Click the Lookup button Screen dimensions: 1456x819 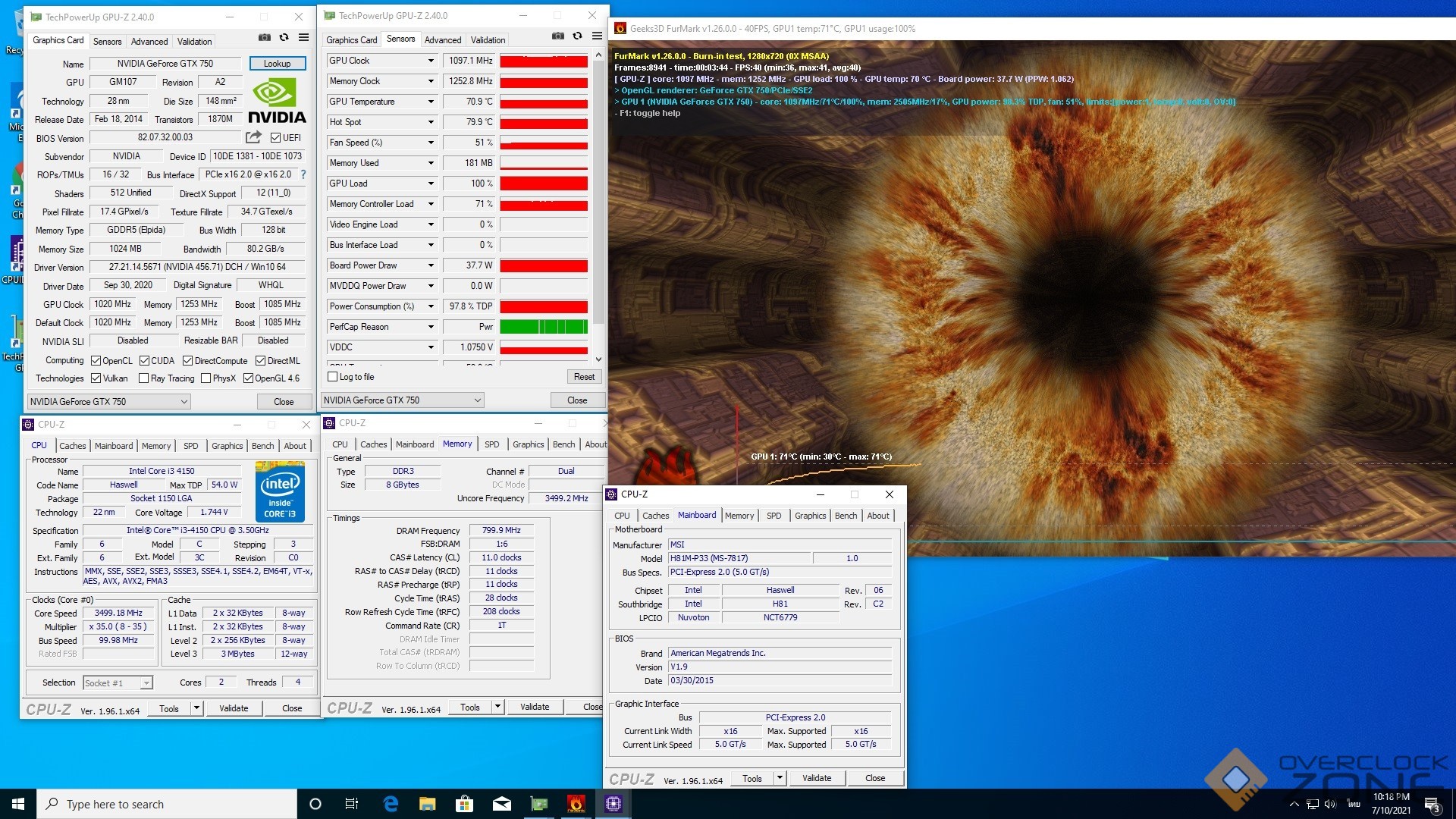tap(278, 64)
